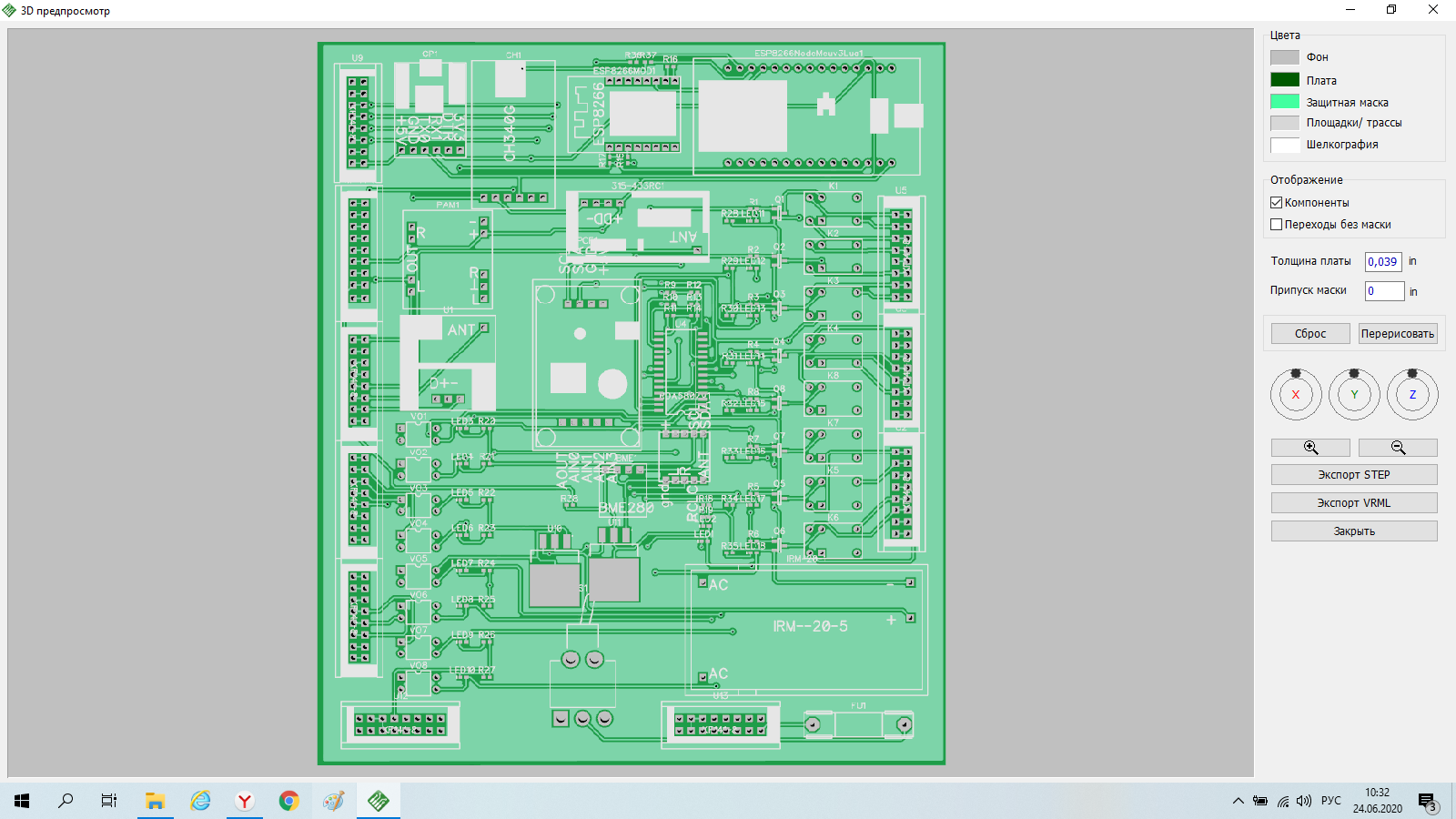Pick the Шелкография color swatch
Viewport: 1456px width, 819px height.
(1285, 145)
